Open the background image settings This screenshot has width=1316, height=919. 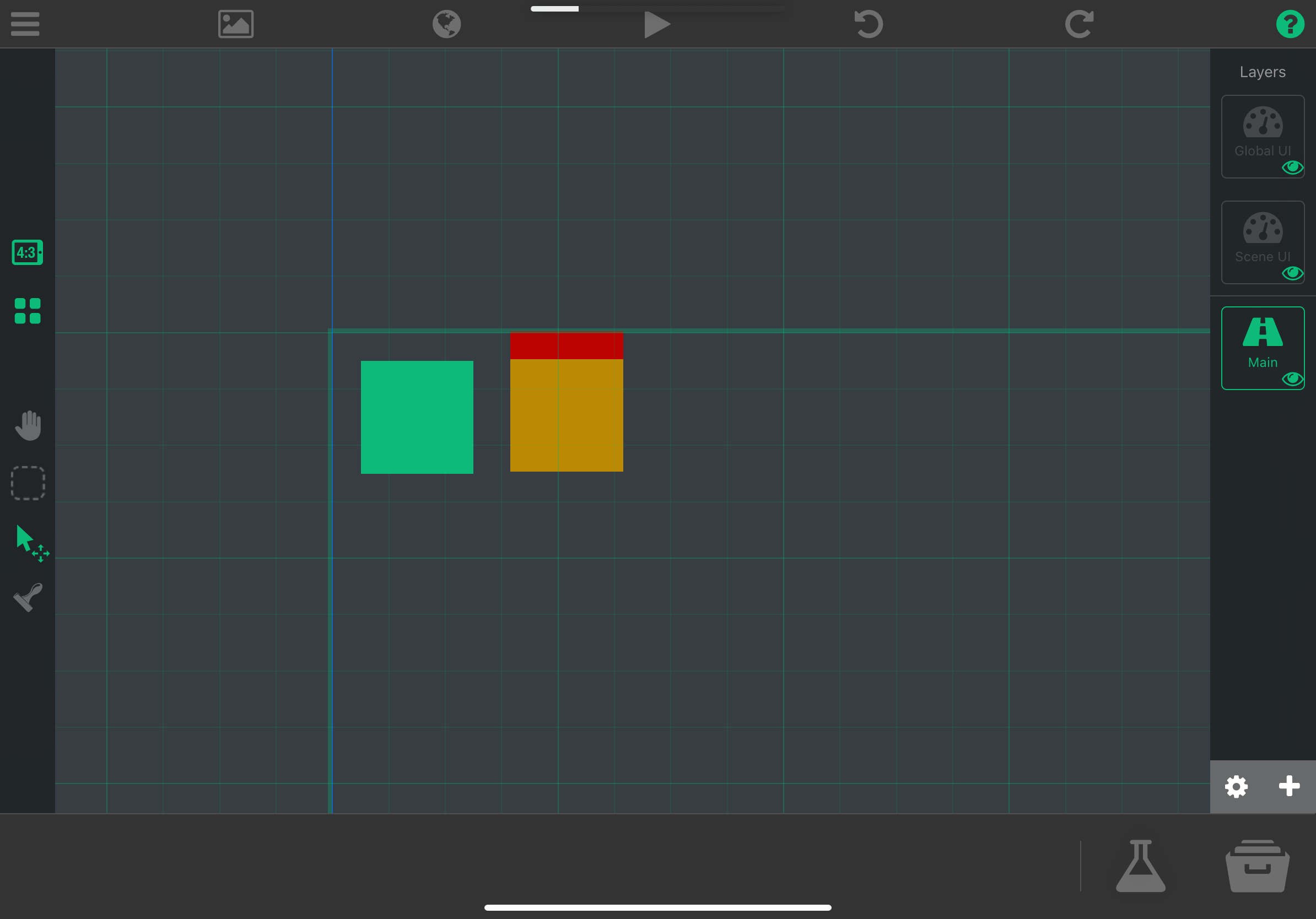235,24
